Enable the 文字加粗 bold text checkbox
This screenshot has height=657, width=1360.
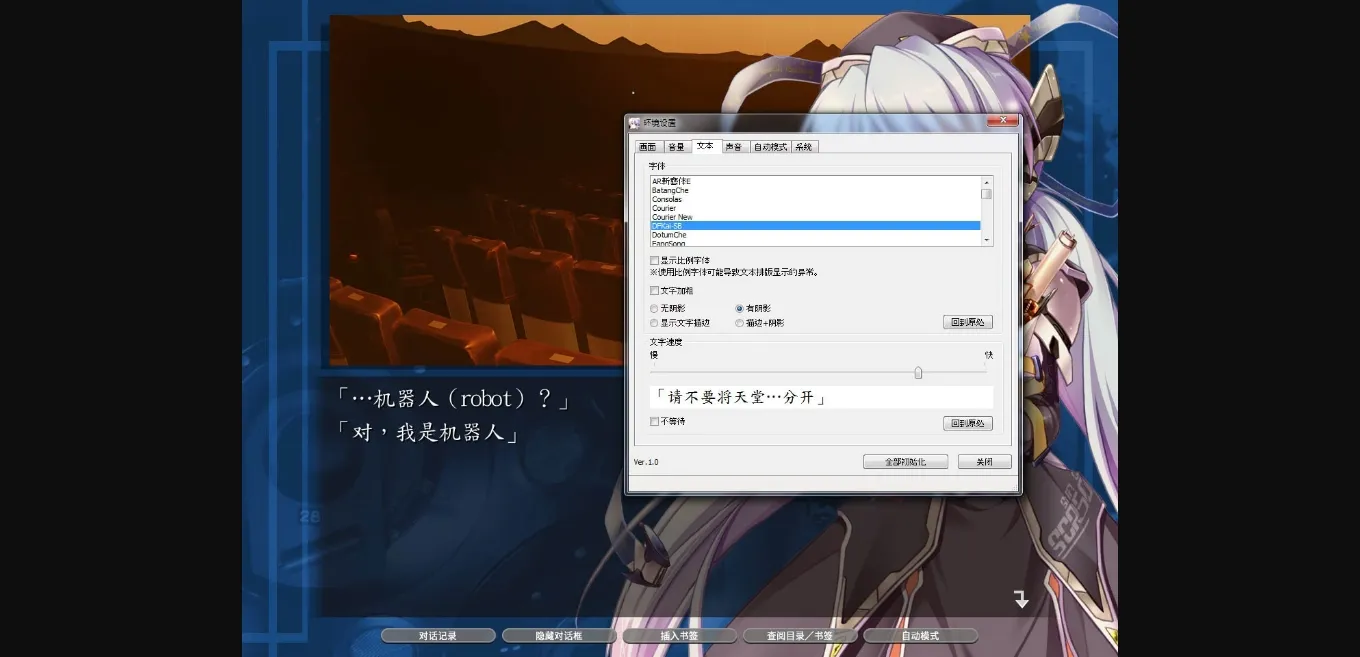tap(655, 290)
